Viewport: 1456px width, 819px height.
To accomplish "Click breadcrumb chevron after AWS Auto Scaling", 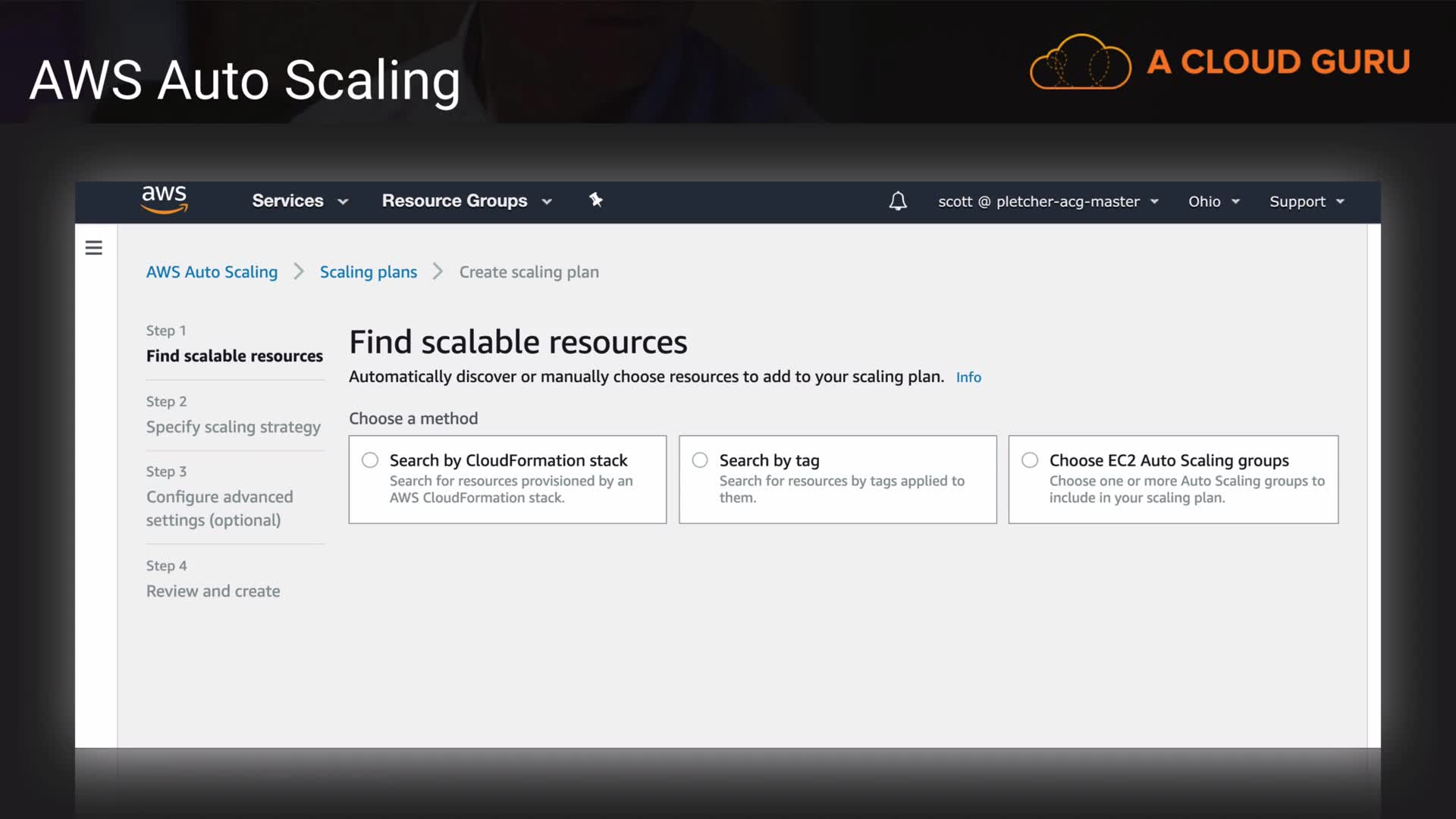I will pyautogui.click(x=299, y=271).
